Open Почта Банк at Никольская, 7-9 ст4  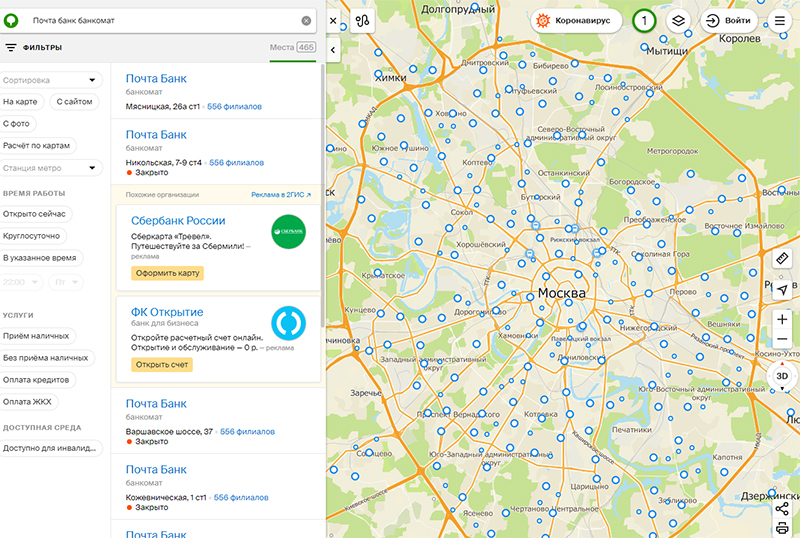pos(156,135)
